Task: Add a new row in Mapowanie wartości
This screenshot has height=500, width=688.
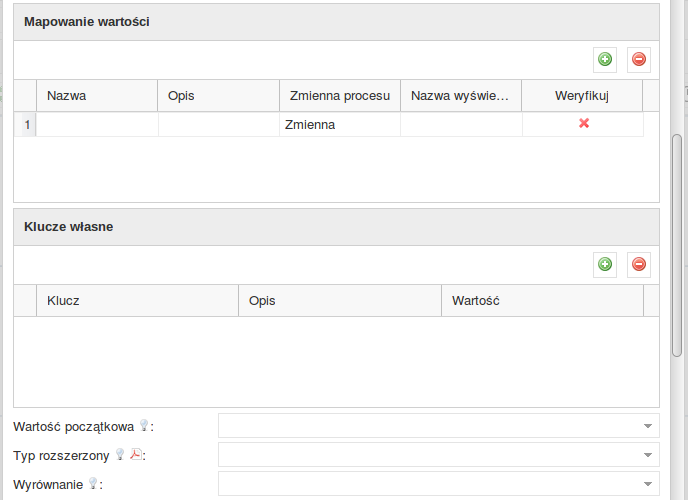Action: pyautogui.click(x=604, y=60)
